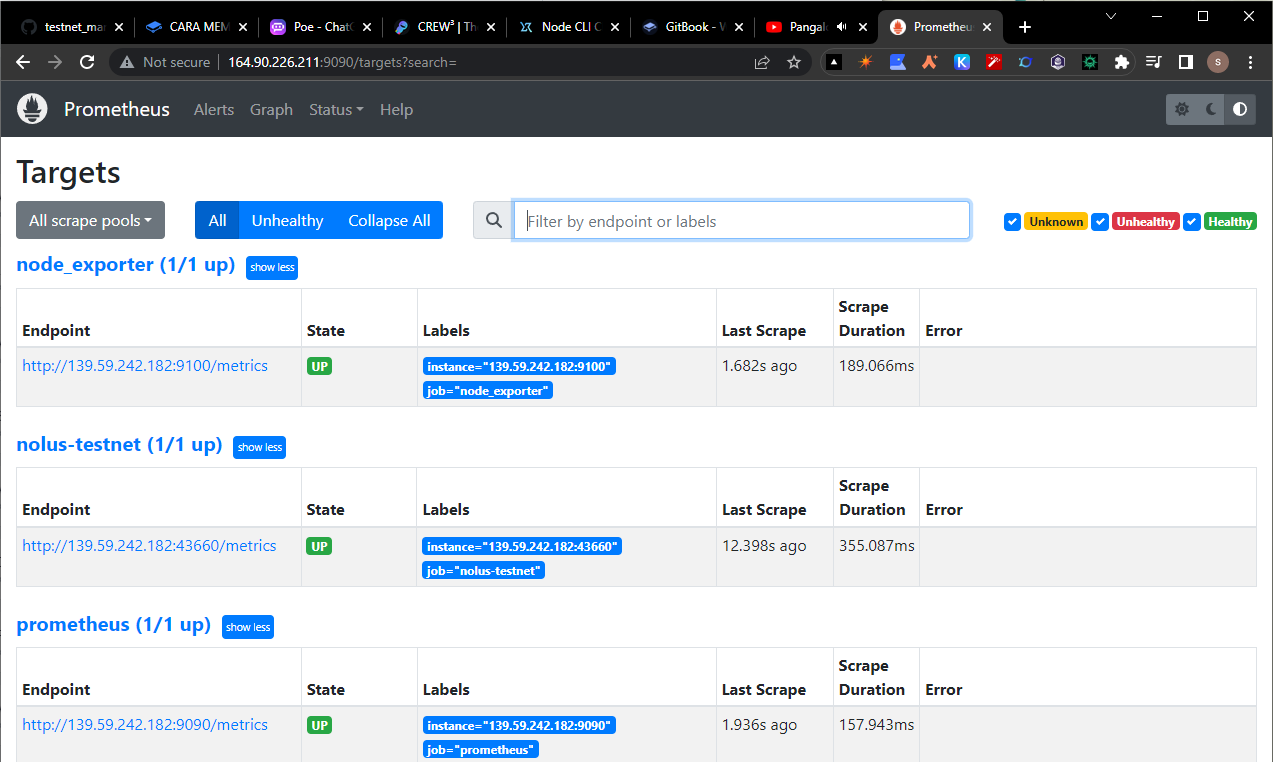Screen dimensions: 1273x762
Task: Click the search magnifier icon beside the filter box
Action: point(492,220)
